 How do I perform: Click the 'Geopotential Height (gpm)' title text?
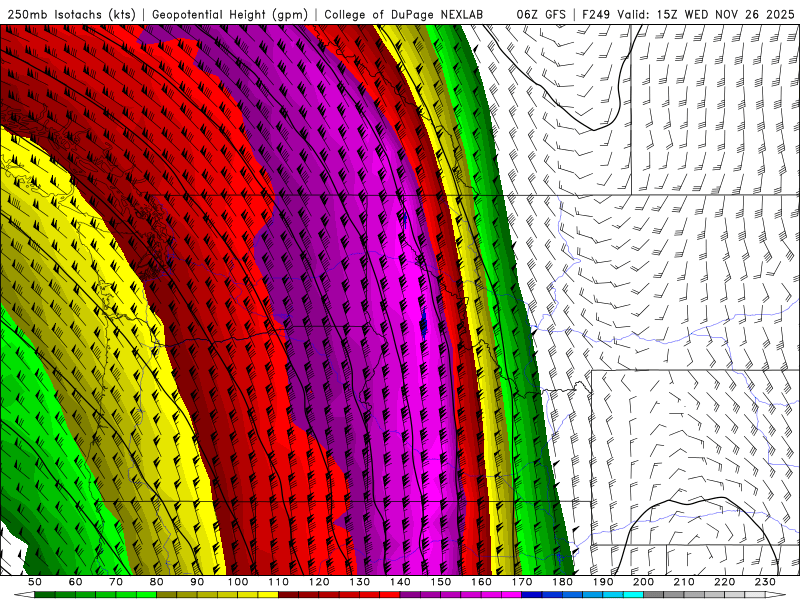230,14
